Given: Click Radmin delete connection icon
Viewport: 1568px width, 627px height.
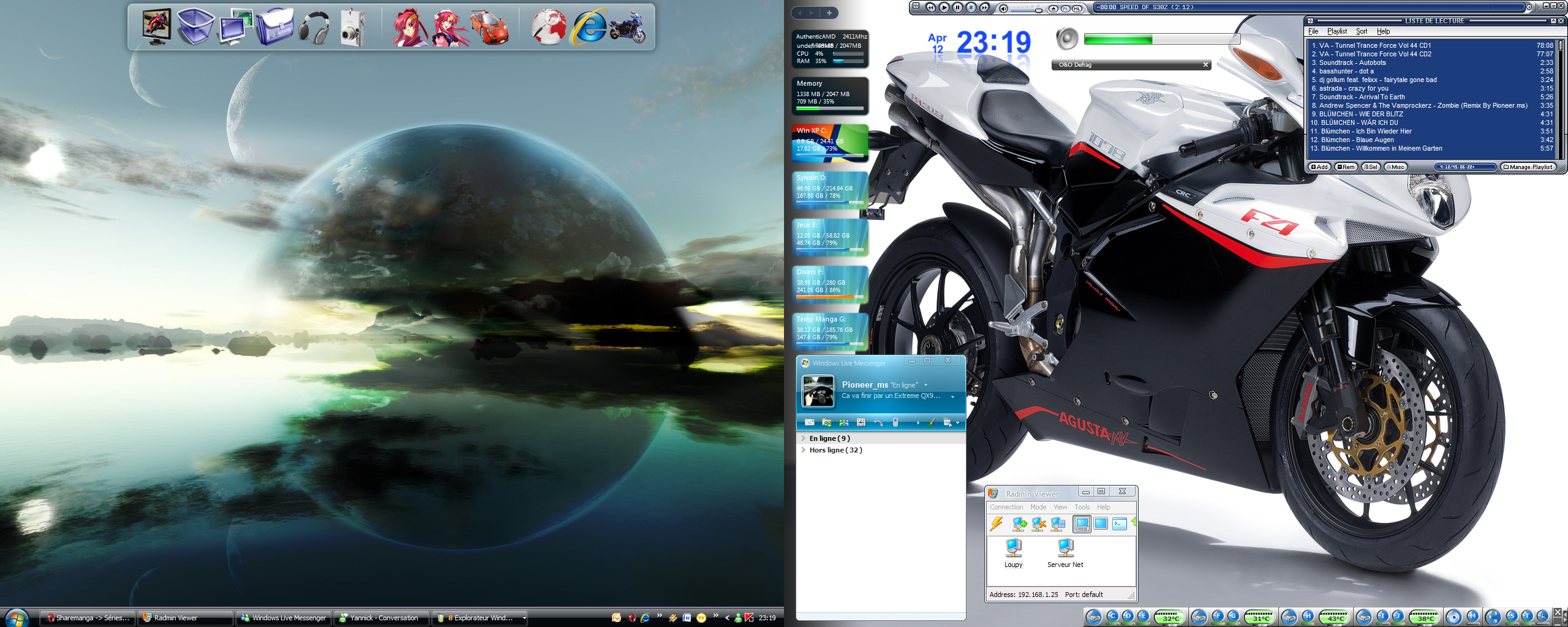Looking at the screenshot, I should tap(1039, 524).
